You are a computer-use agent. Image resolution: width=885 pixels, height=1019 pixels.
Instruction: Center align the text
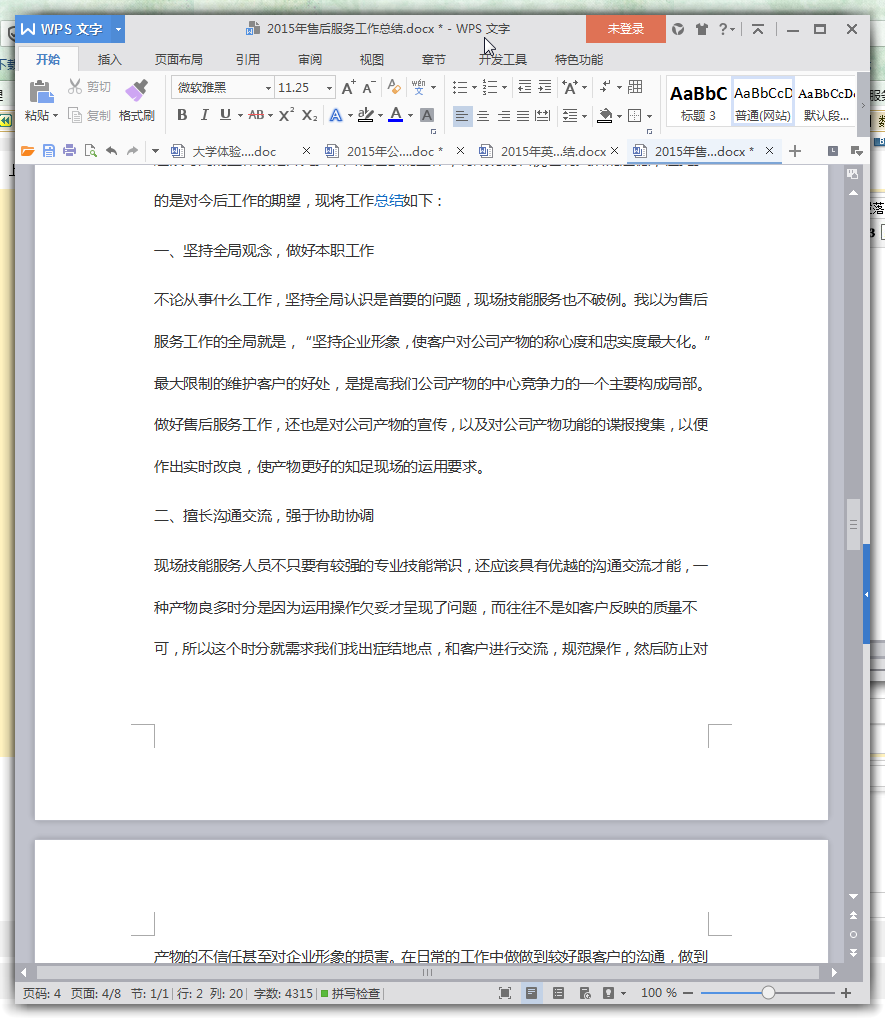click(x=483, y=116)
